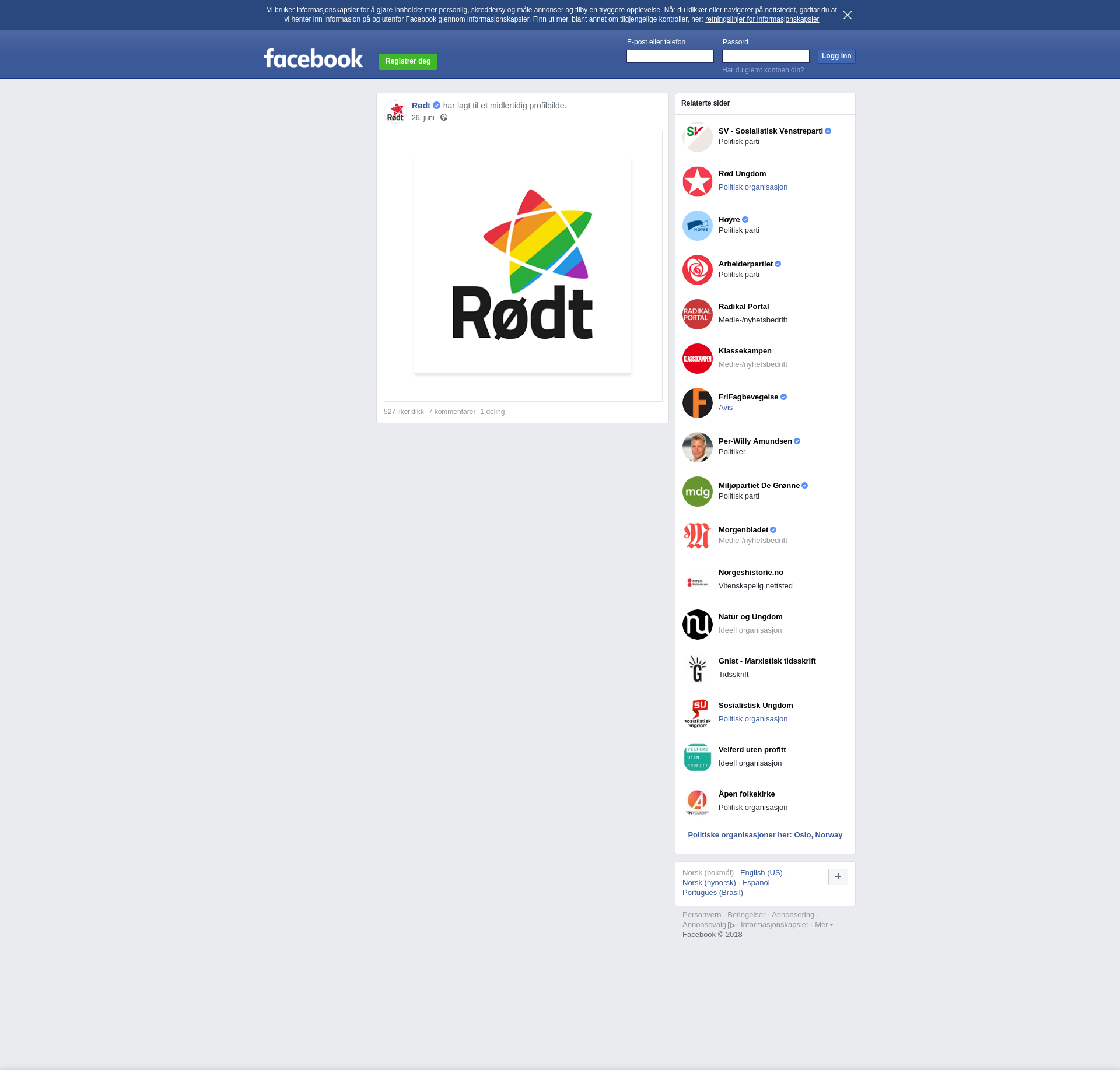
Task: Focus the Passord field
Action: 766,56
